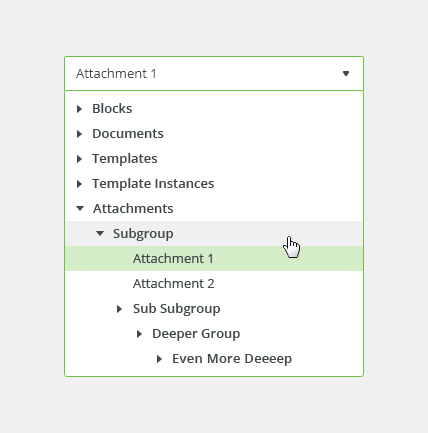
Task: Collapse the Attachments group arrow
Action: 80,209
